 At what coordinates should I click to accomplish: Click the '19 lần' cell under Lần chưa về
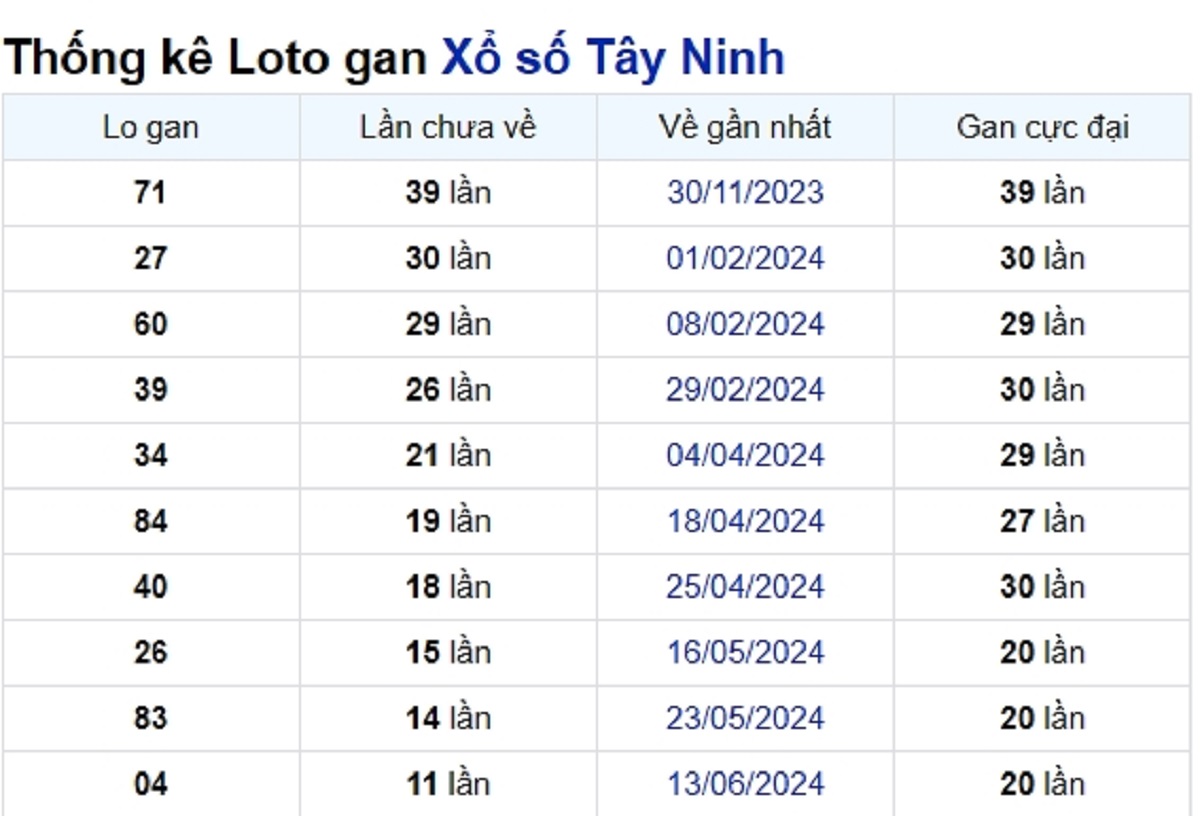tap(448, 521)
